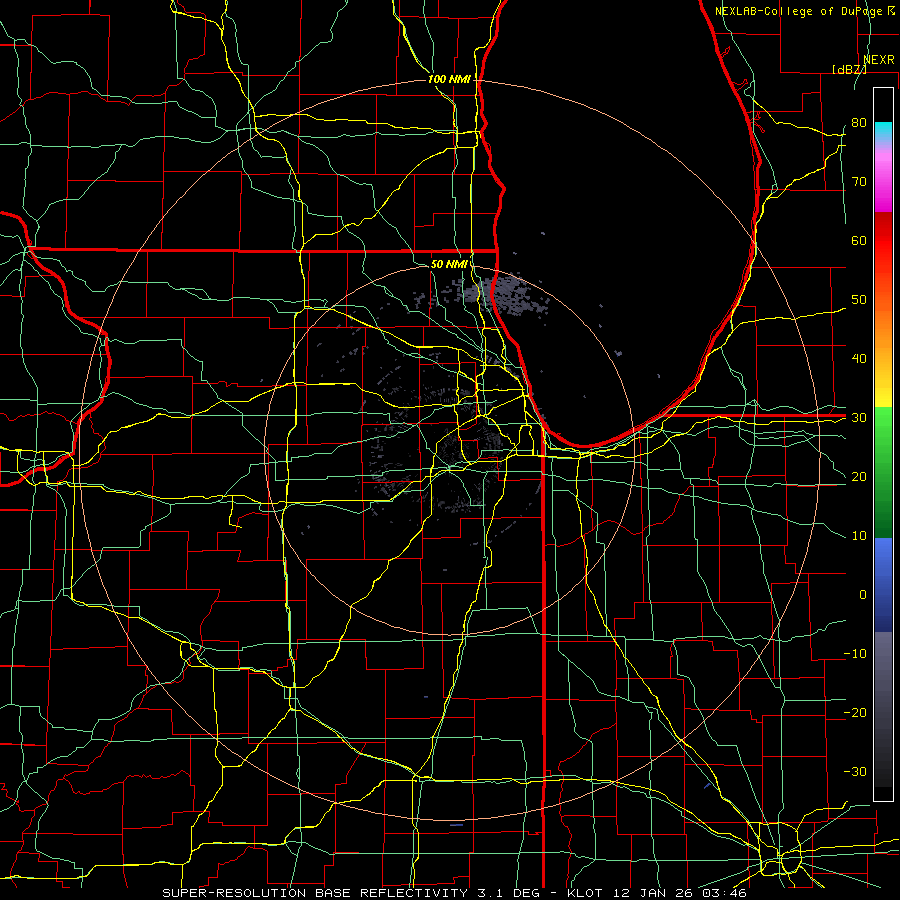This screenshot has width=900, height=900.
Task: Pick the cyan band of the color bar
Action: [883, 131]
